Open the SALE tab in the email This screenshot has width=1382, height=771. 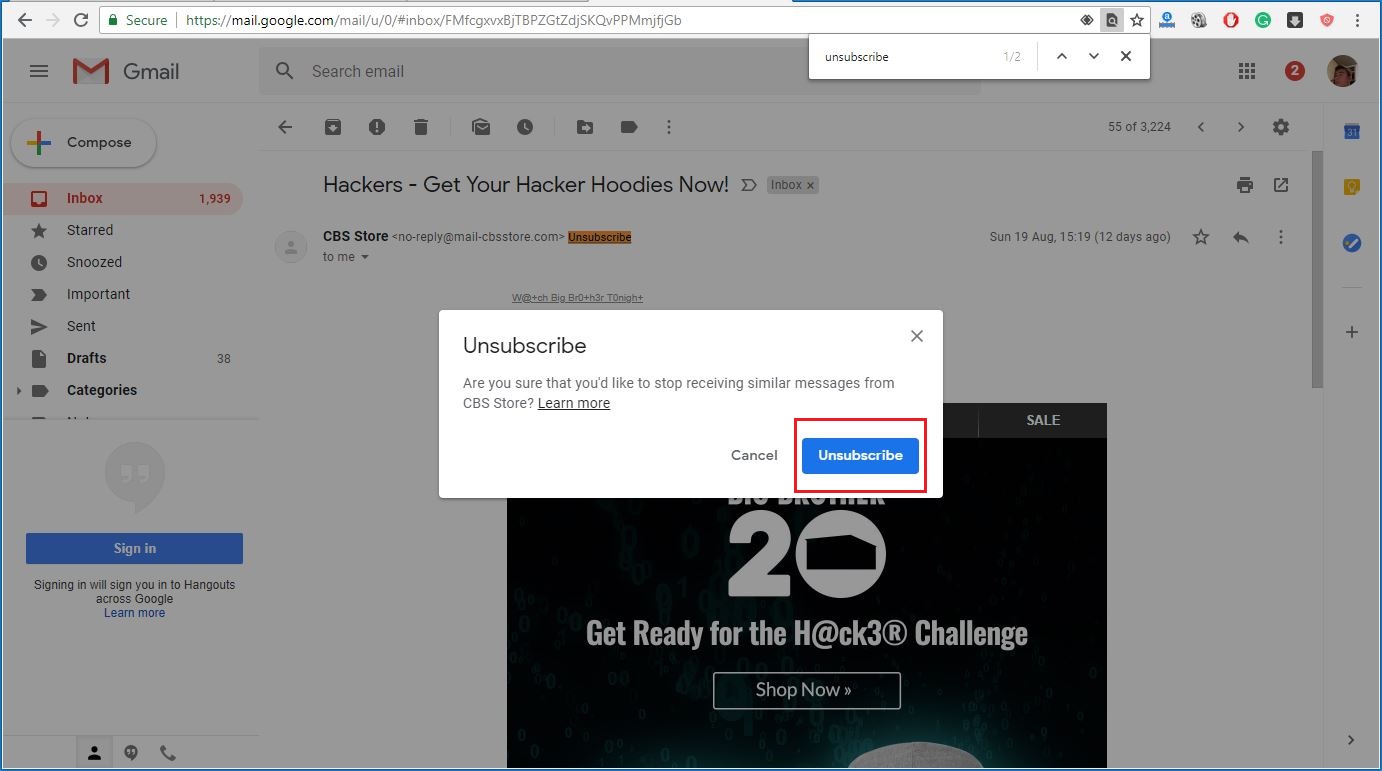[x=1043, y=420]
